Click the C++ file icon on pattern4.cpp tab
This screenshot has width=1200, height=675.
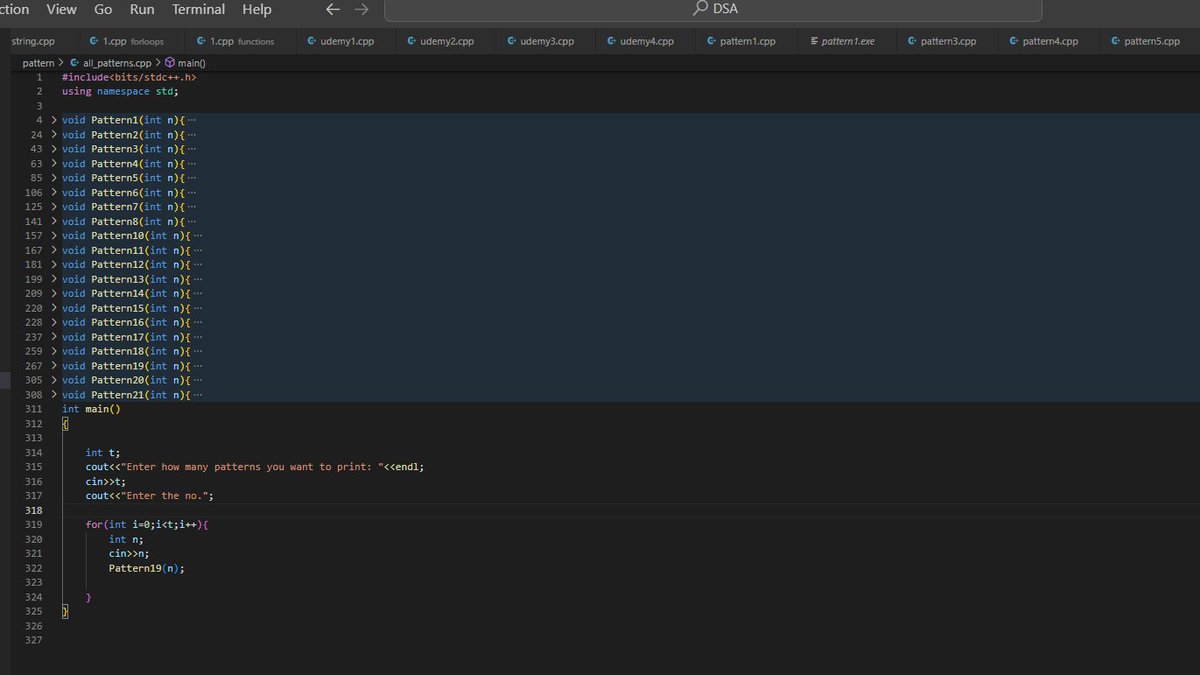coord(1014,41)
